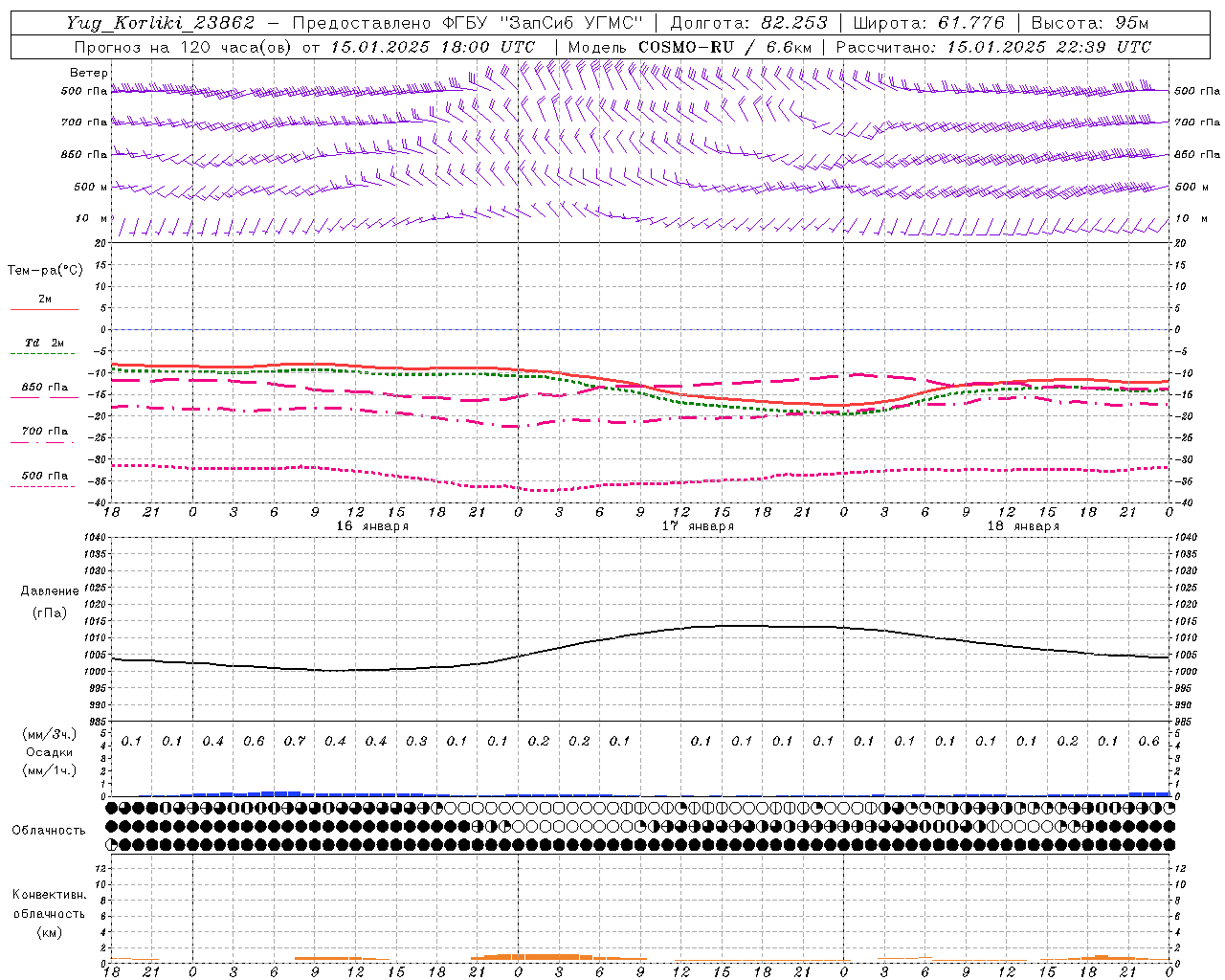The height and width of the screenshot is (980, 1225).
Task: Click the 17 января date label
Action: point(698,526)
